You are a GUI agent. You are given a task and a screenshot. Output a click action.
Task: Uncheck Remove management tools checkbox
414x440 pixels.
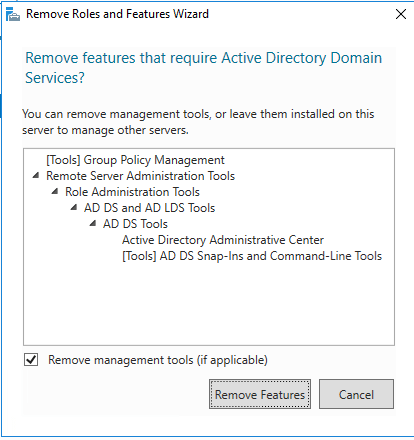31,360
